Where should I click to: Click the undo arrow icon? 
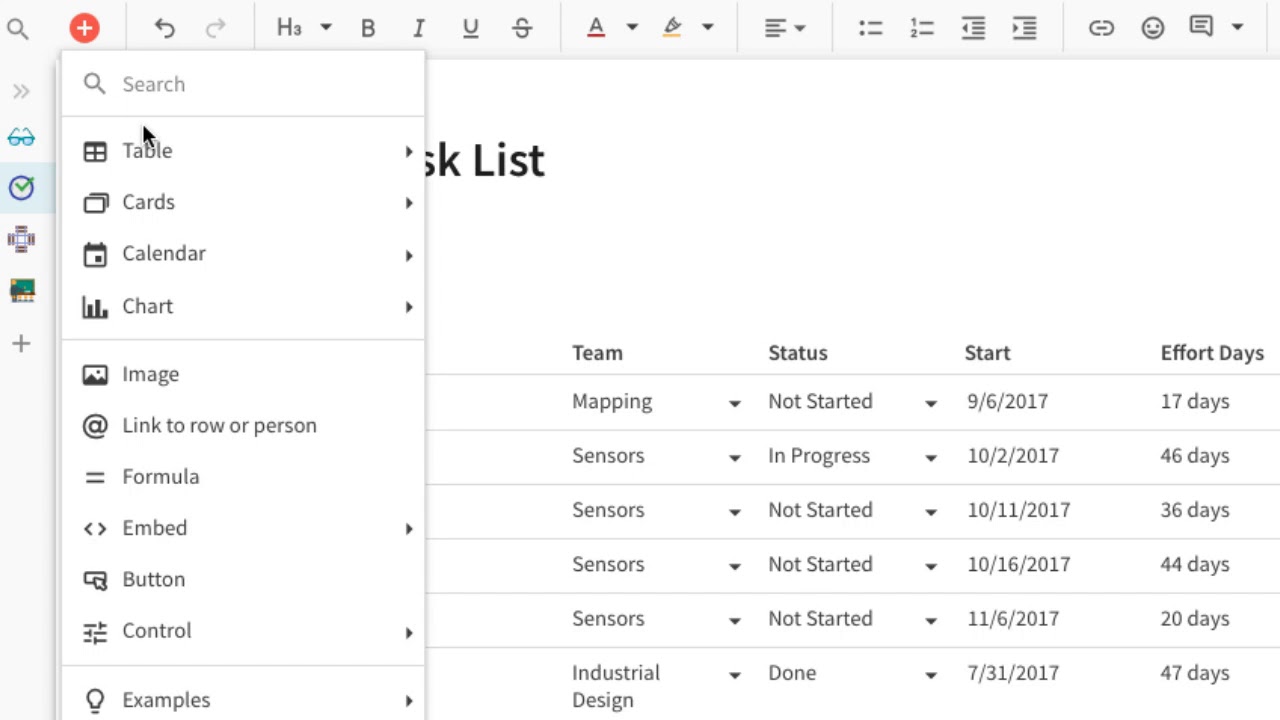coord(164,28)
